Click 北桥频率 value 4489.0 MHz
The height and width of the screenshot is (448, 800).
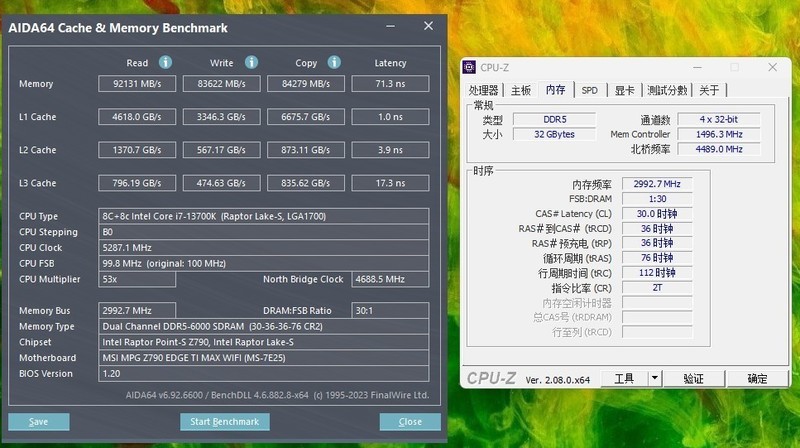(x=719, y=149)
